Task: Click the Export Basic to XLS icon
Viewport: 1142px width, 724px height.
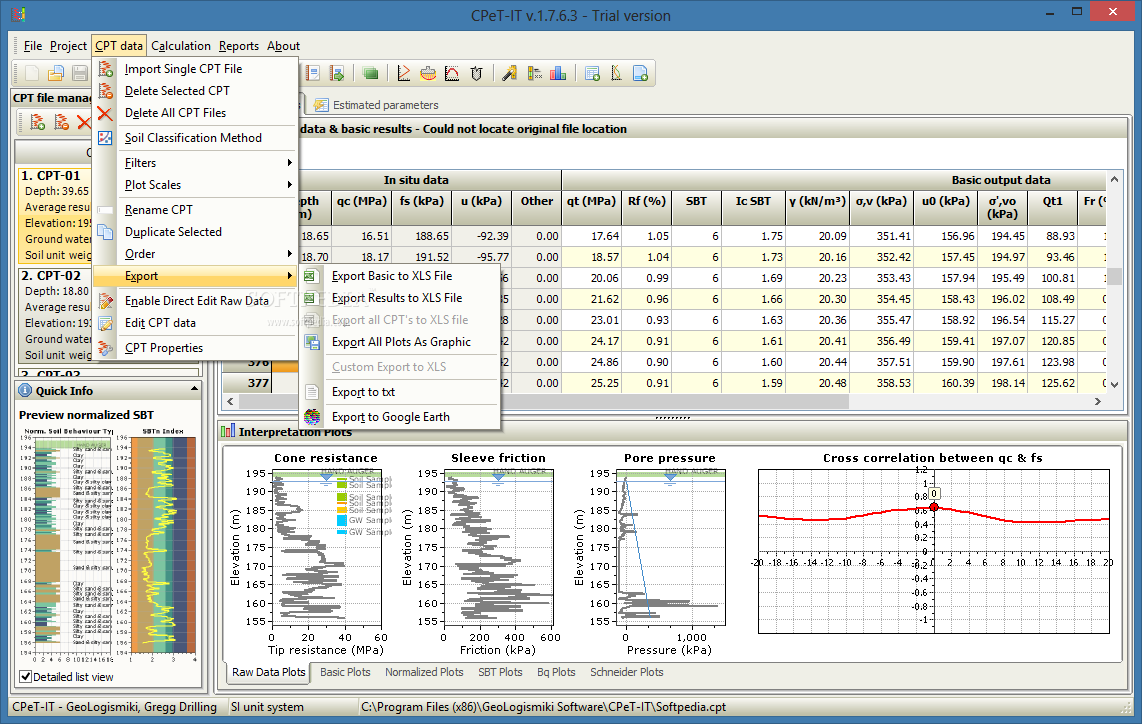Action: 310,276
